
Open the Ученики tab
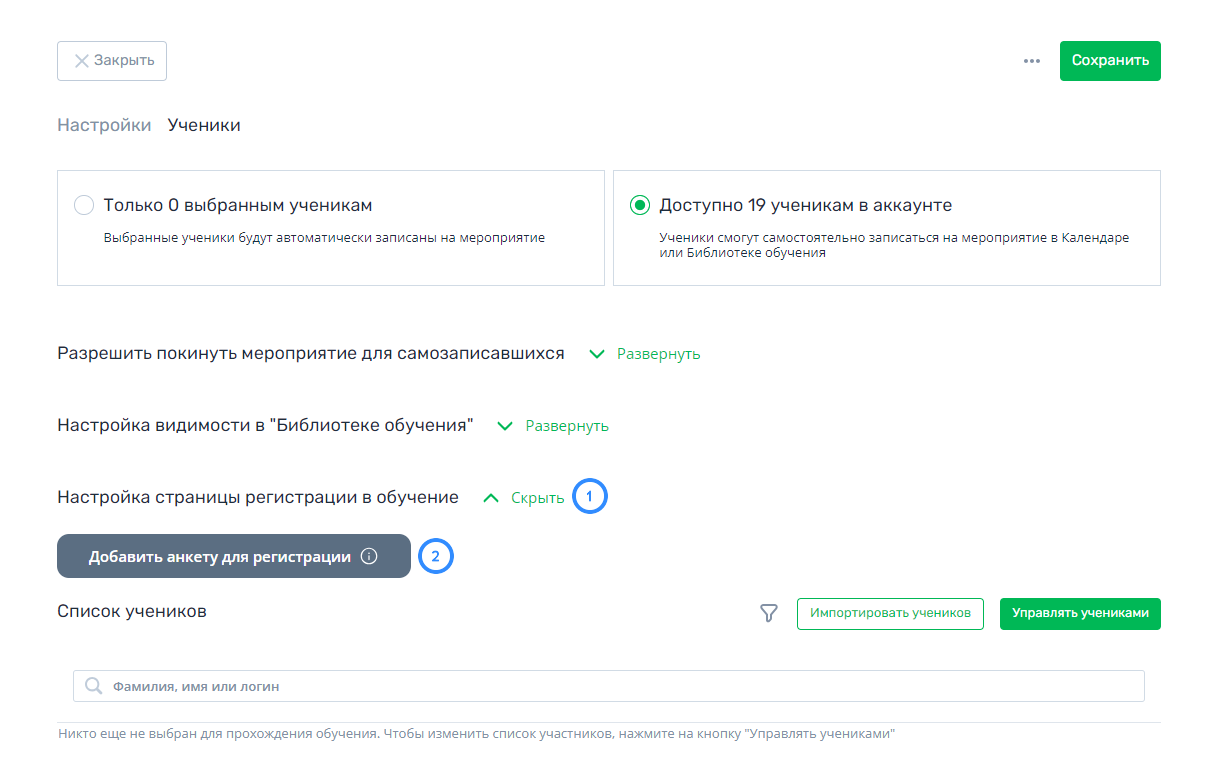pyautogui.click(x=204, y=125)
